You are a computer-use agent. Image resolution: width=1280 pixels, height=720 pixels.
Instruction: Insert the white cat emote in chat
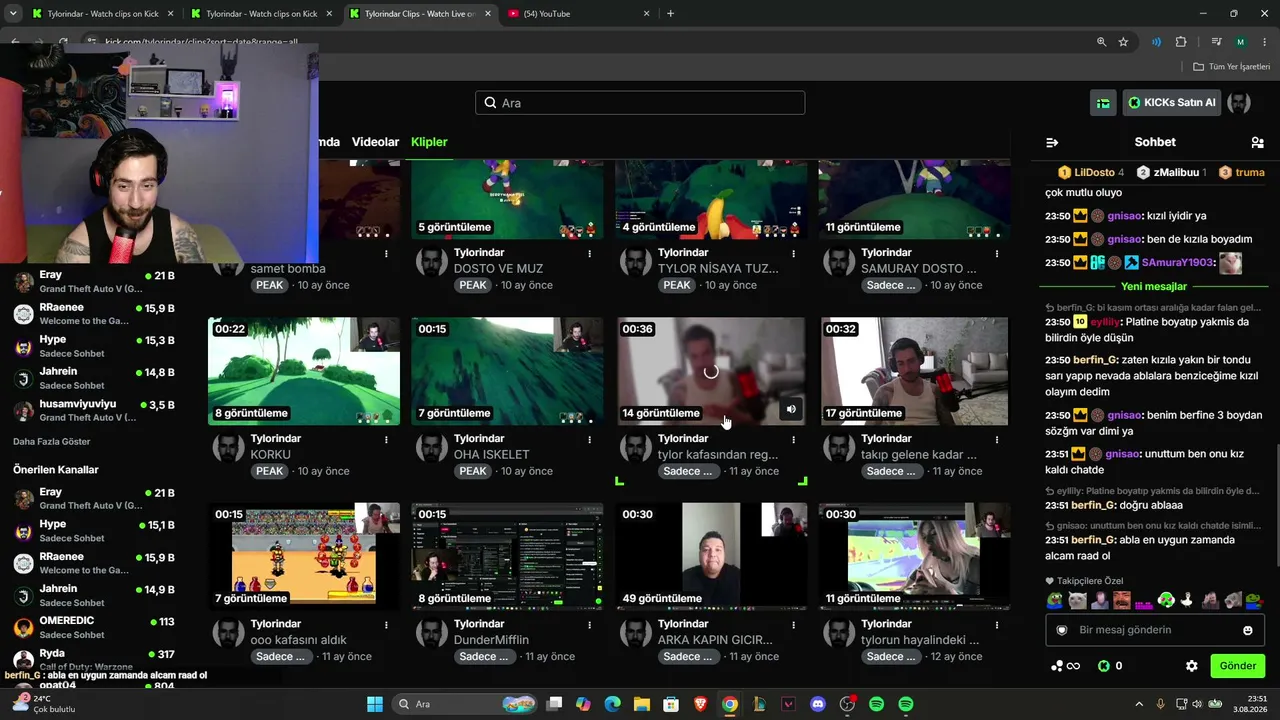pyautogui.click(x=1077, y=601)
